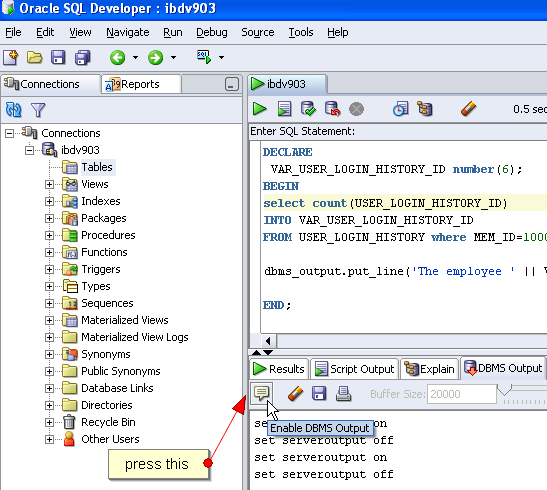Rollback with the database red arrow icon
Image resolution: width=547 pixels, height=490 pixels.
pyautogui.click(x=332, y=109)
